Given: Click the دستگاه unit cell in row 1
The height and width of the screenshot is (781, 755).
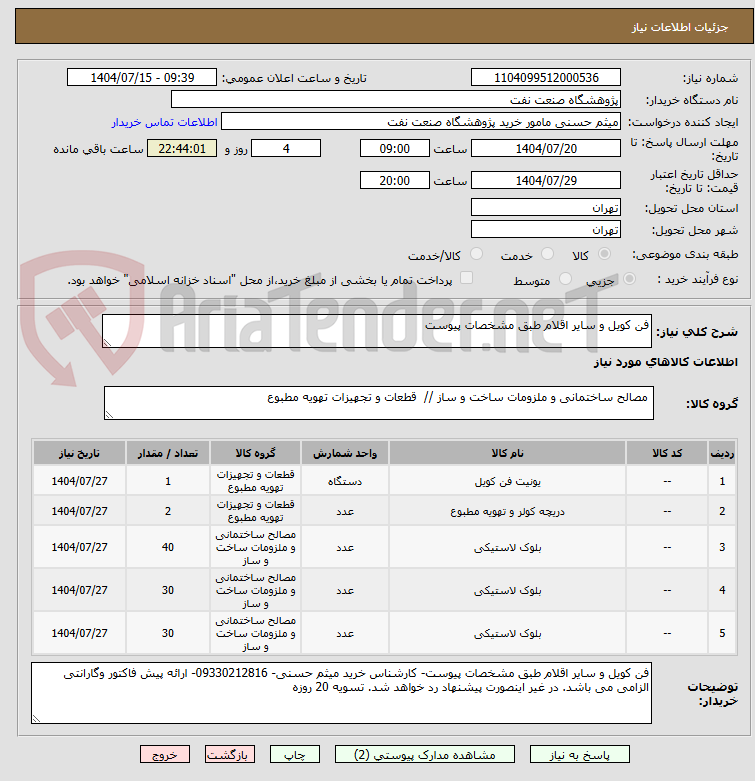Looking at the screenshot, I should [345, 481].
